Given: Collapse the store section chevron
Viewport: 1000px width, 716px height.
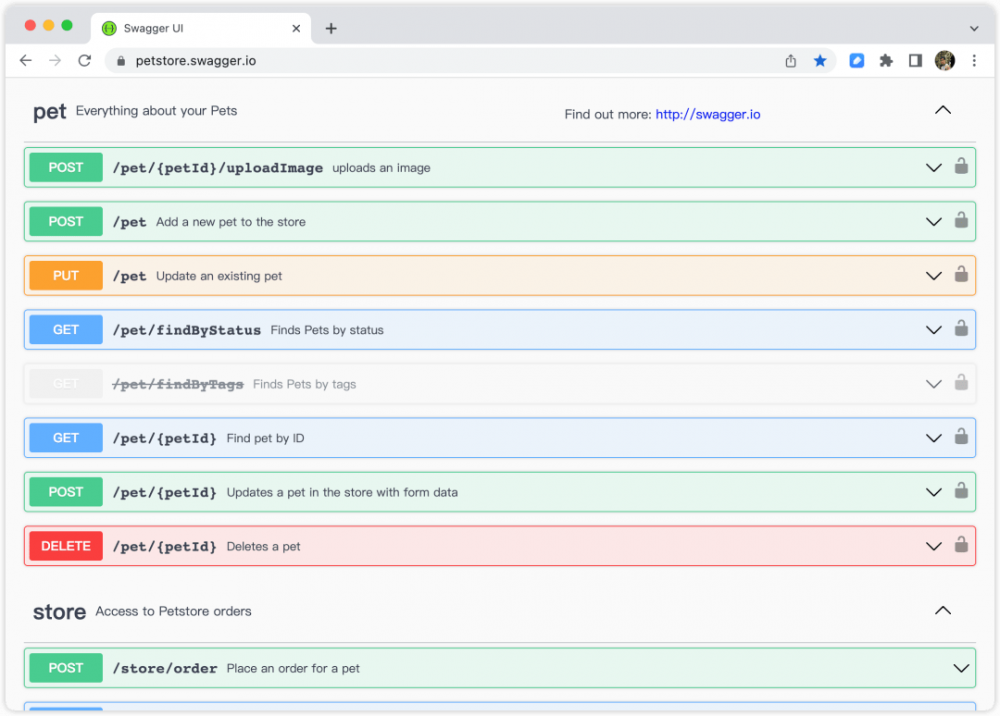Looking at the screenshot, I should pyautogui.click(x=942, y=610).
